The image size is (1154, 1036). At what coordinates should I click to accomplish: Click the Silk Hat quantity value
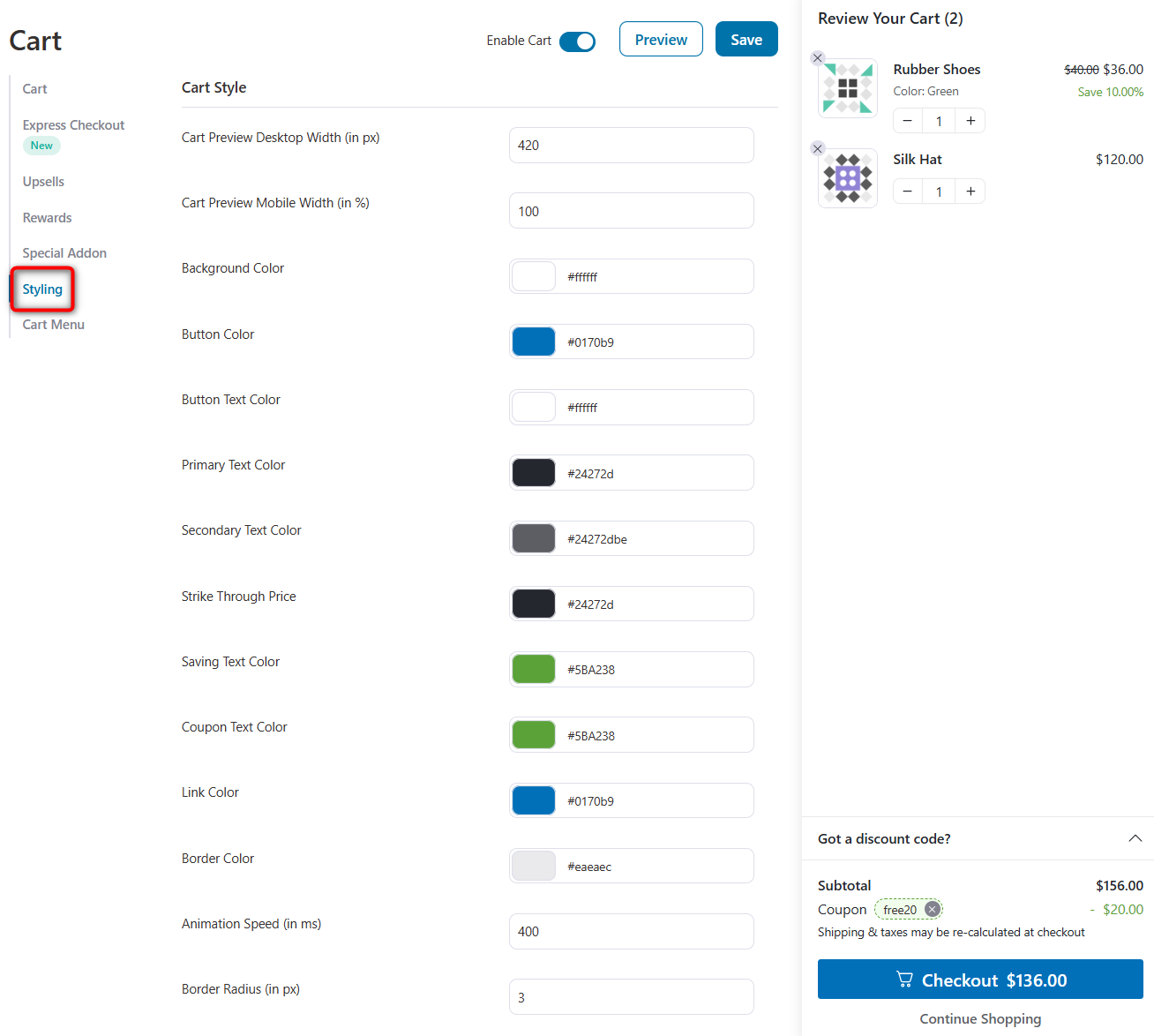tap(939, 191)
